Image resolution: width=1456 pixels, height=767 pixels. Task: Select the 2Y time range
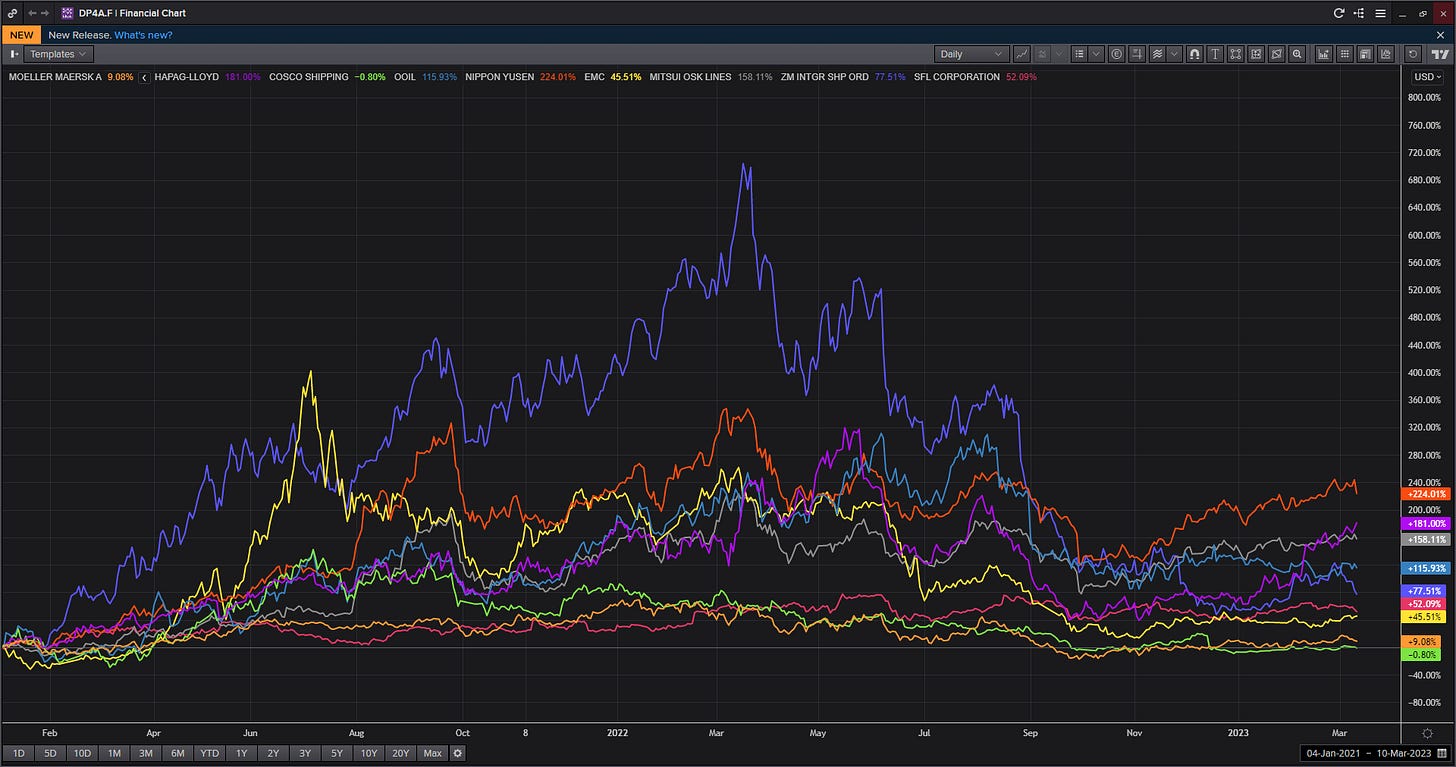coord(274,753)
